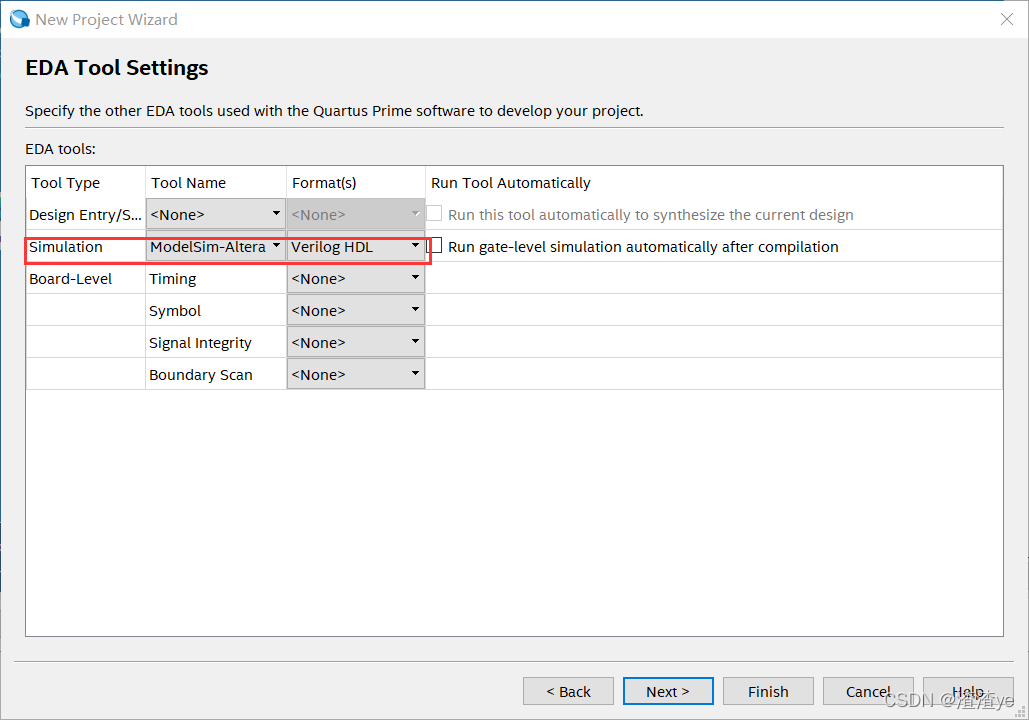The height and width of the screenshot is (720, 1029).
Task: Cancel the project wizard
Action: (868, 691)
